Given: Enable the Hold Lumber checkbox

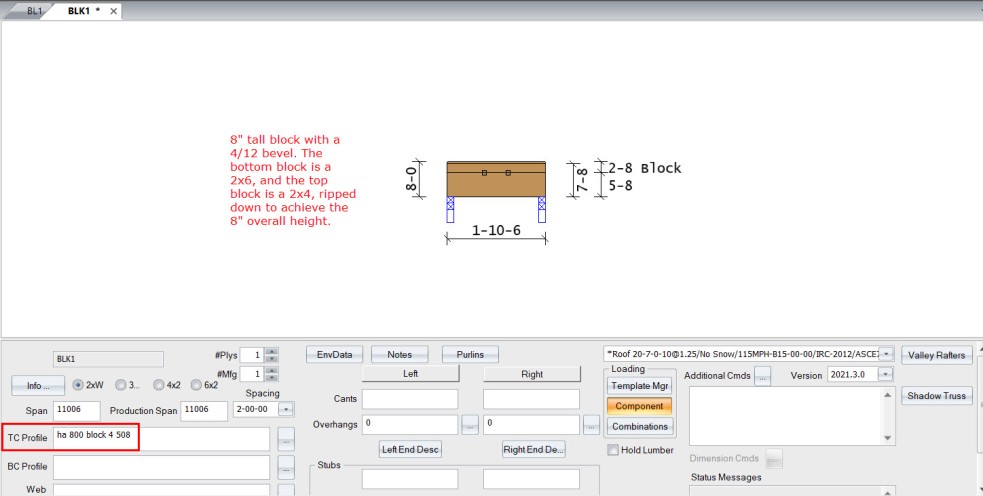Looking at the screenshot, I should [x=613, y=450].
